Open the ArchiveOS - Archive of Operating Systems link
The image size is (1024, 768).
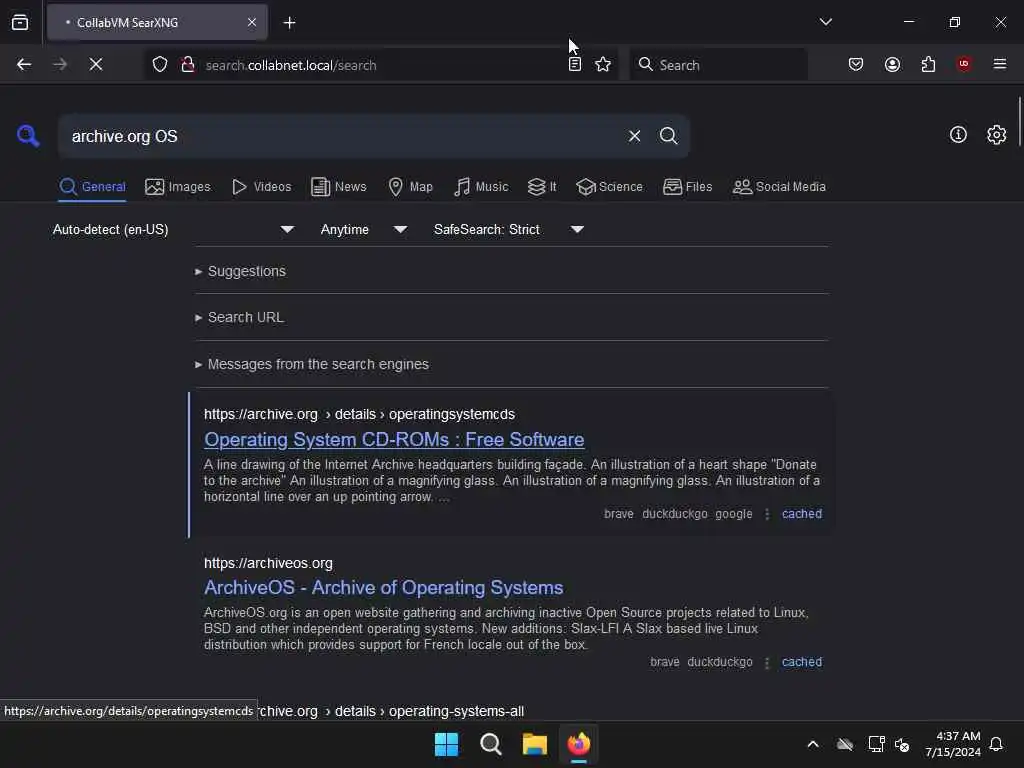(383, 588)
